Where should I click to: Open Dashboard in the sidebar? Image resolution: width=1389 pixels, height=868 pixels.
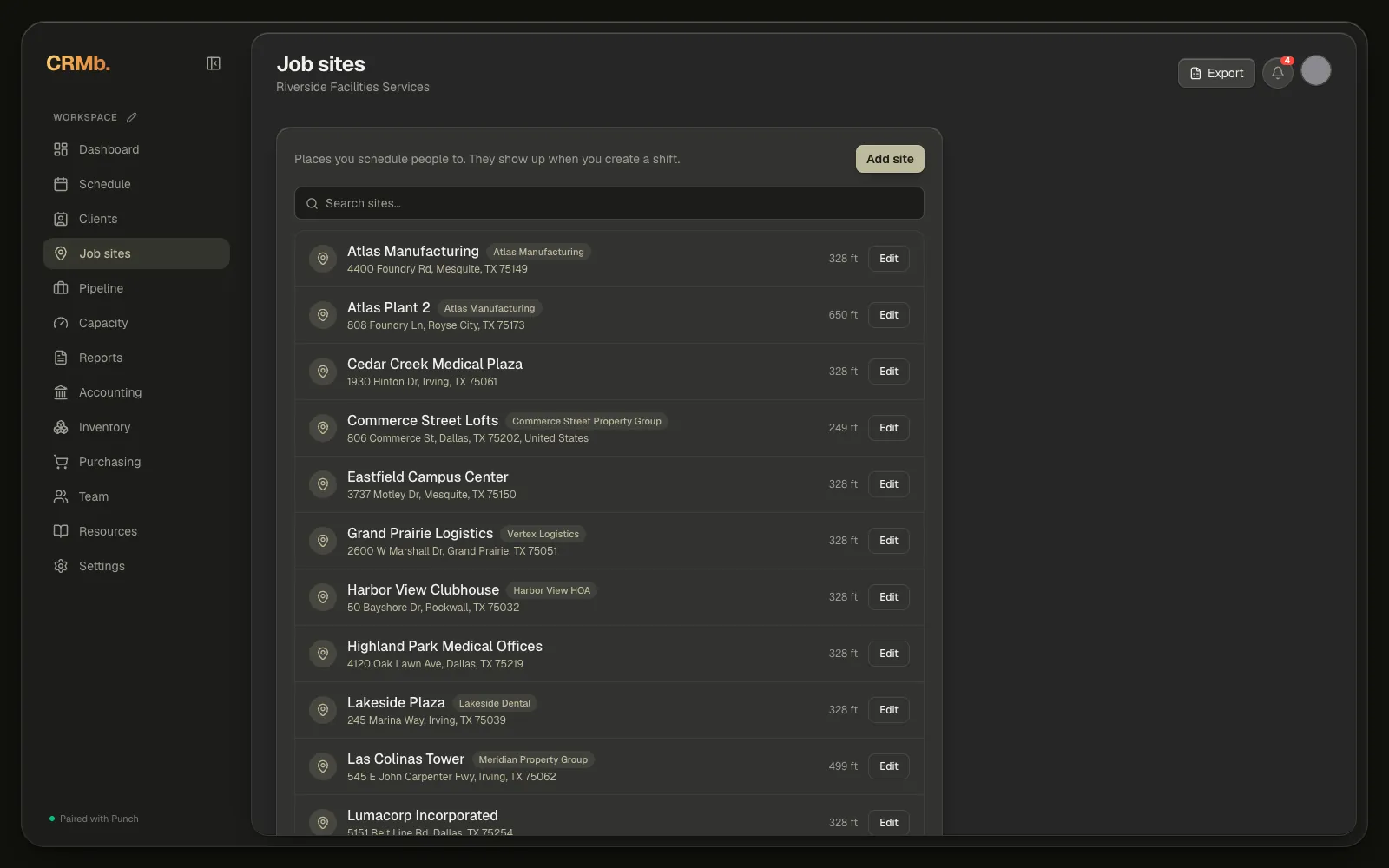click(x=136, y=149)
